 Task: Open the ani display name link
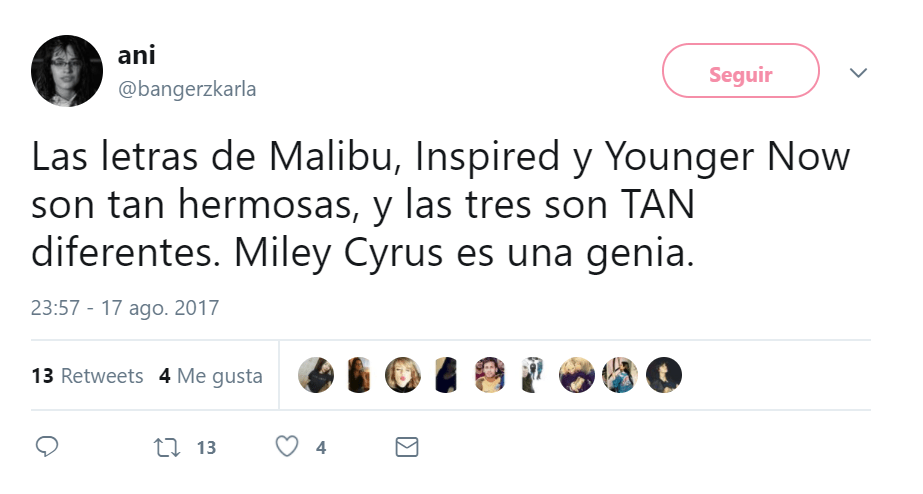tap(137, 55)
